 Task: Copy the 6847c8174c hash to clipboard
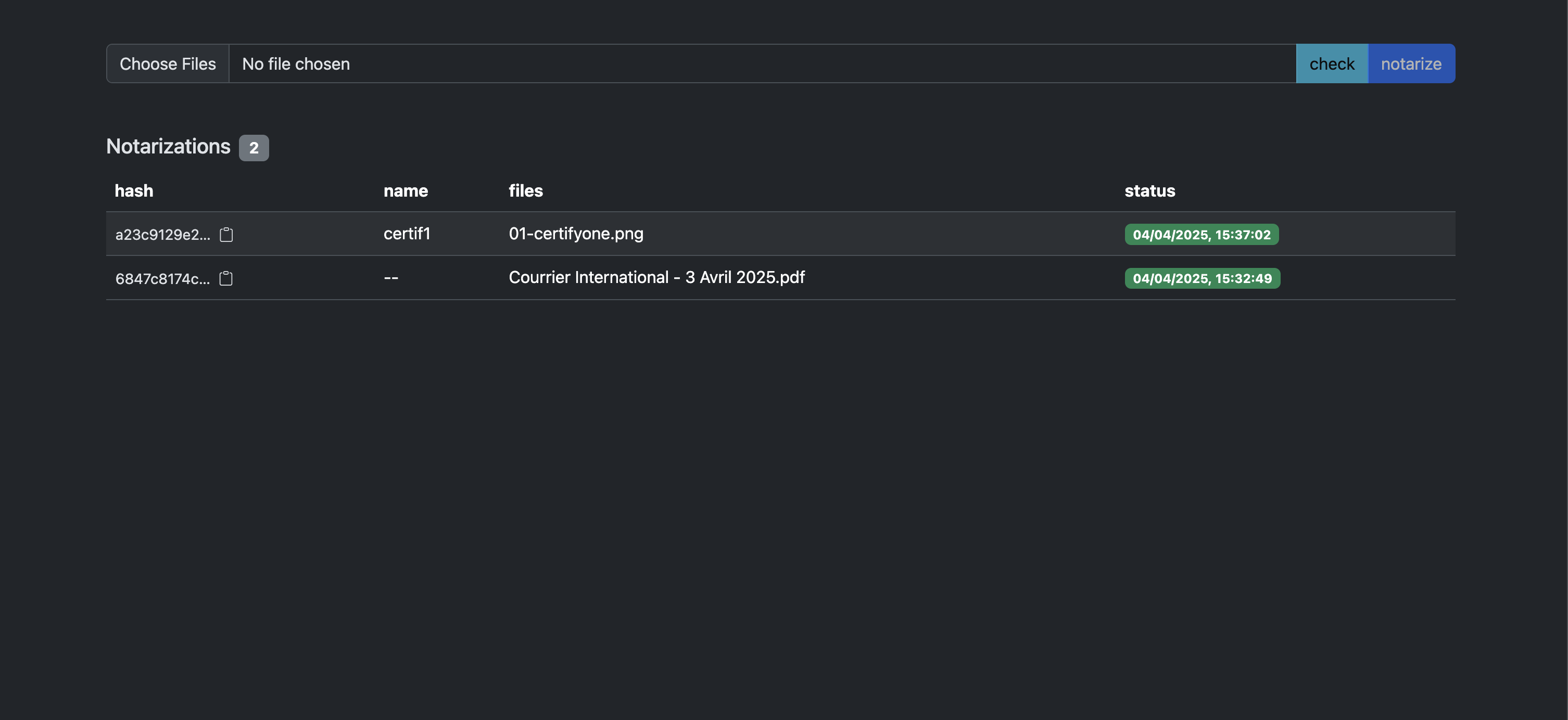click(226, 278)
